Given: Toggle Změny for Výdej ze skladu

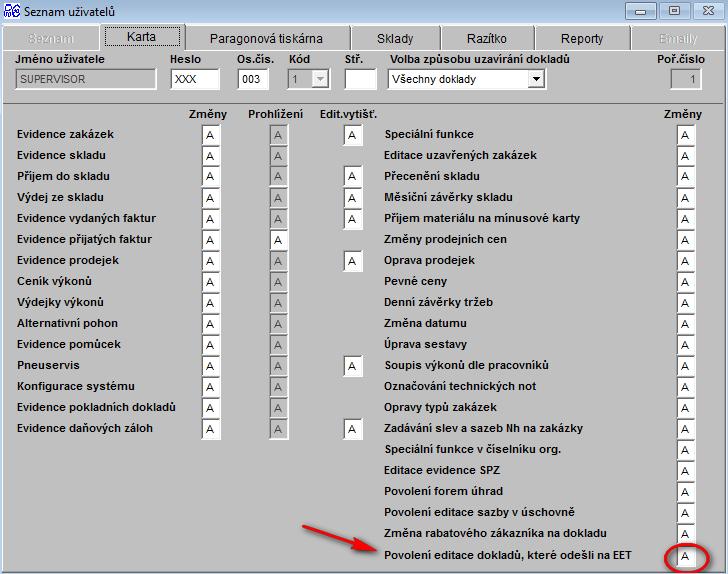Looking at the screenshot, I should point(211,198).
